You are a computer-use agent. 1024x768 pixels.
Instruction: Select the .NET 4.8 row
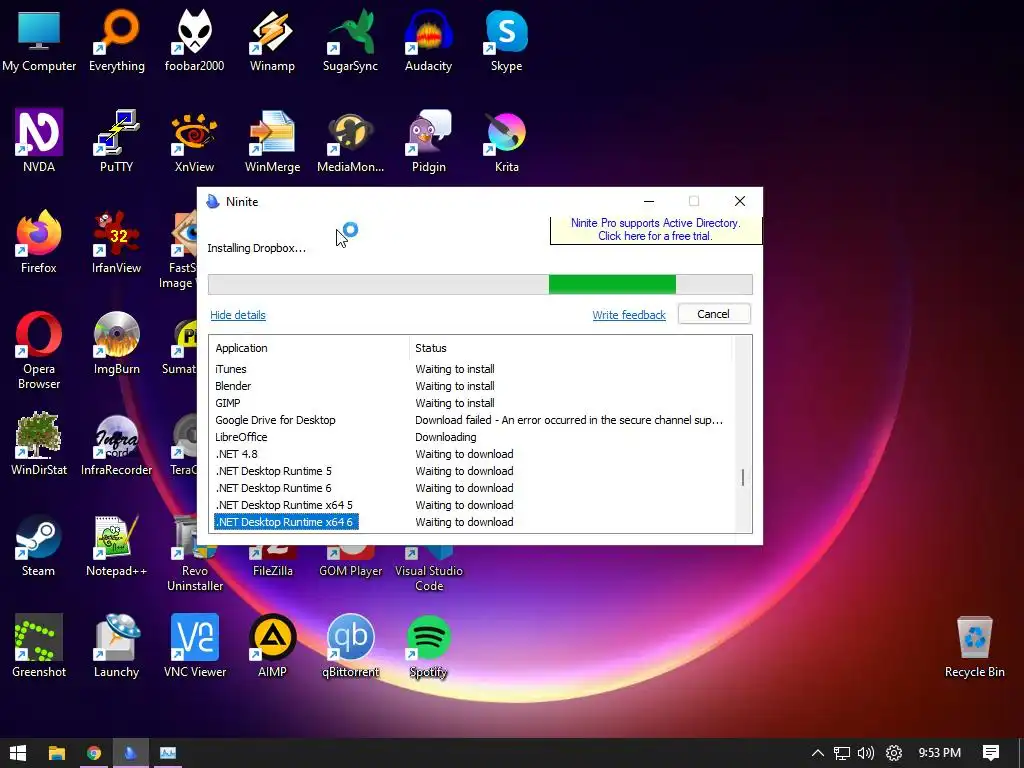470,454
